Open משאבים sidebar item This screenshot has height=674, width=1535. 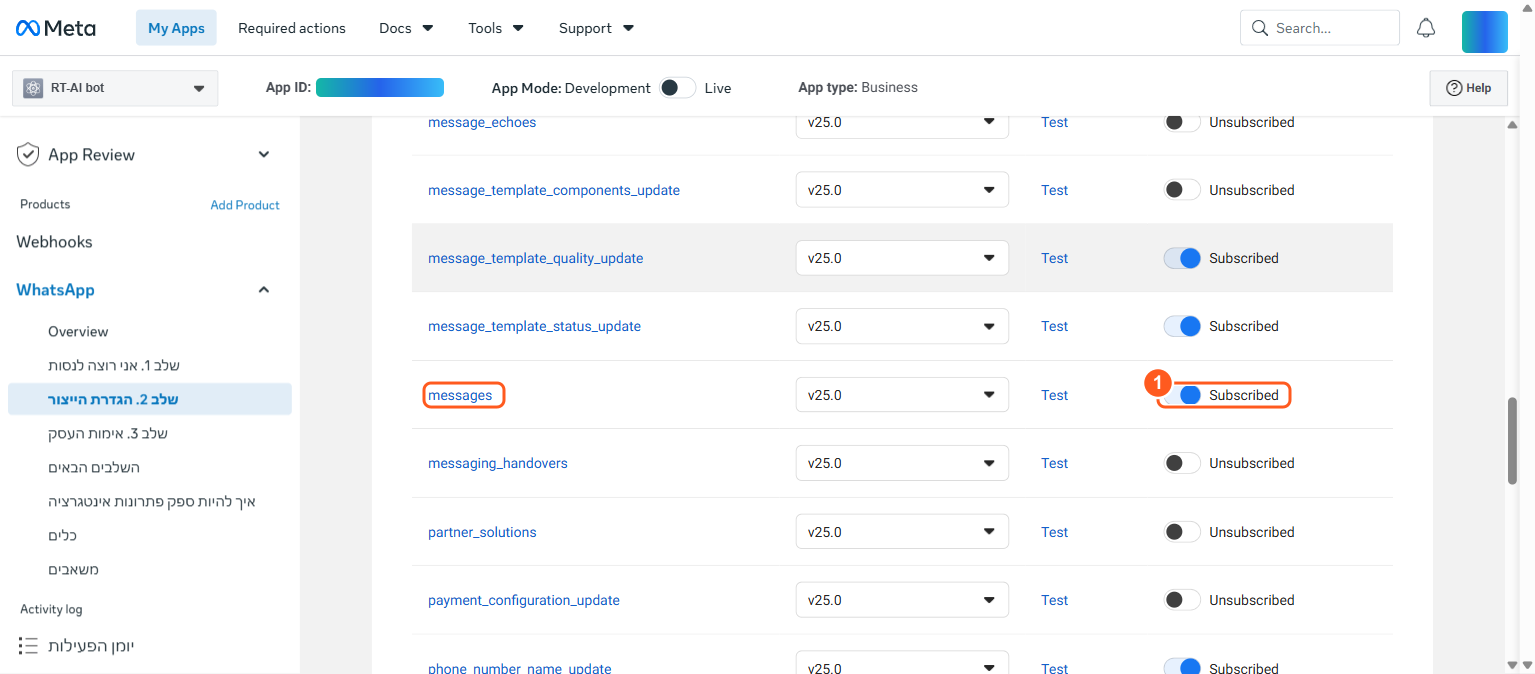click(73, 569)
